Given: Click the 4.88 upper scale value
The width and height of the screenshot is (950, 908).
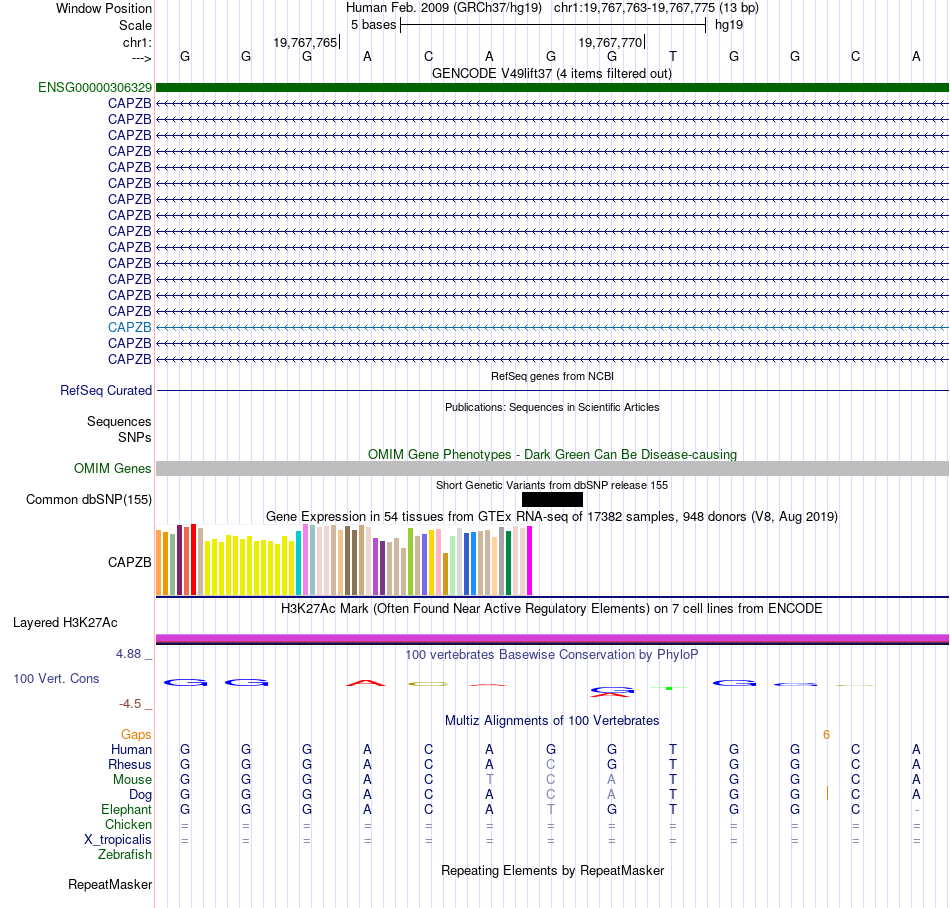Looking at the screenshot, I should pos(128,654).
